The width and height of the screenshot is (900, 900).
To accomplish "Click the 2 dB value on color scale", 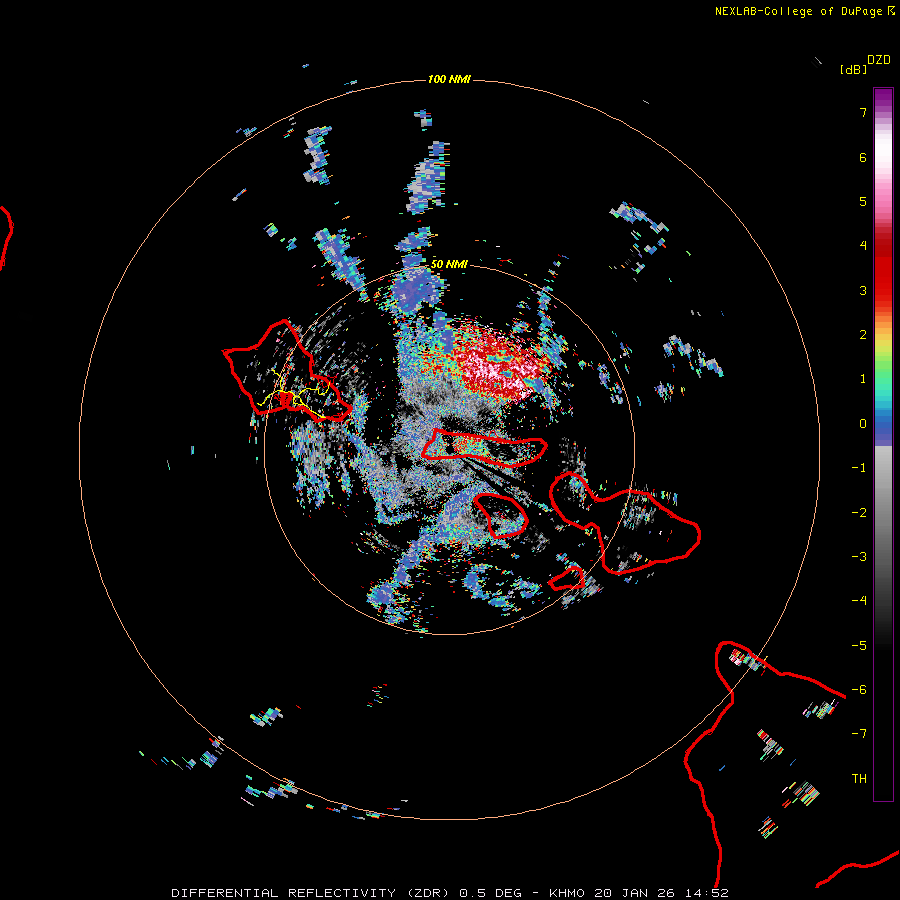I will pyautogui.click(x=863, y=335).
